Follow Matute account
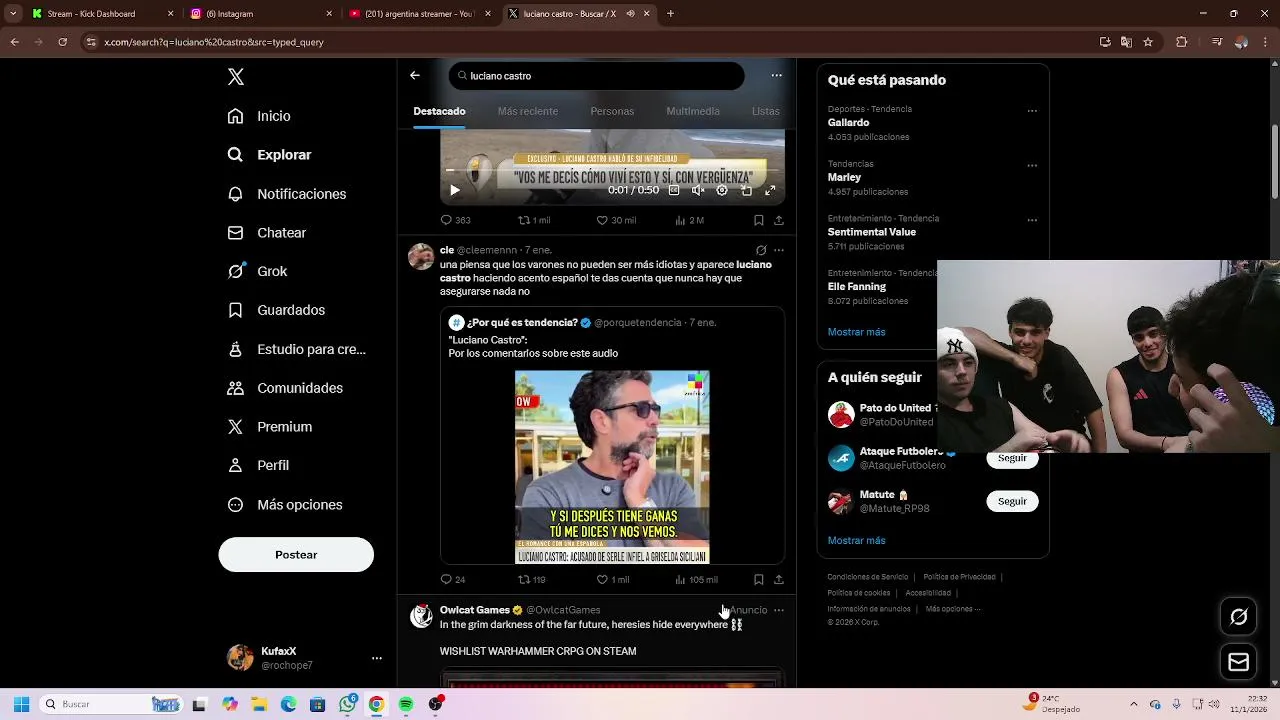Screen dimensions: 1280x720 (x=1012, y=501)
